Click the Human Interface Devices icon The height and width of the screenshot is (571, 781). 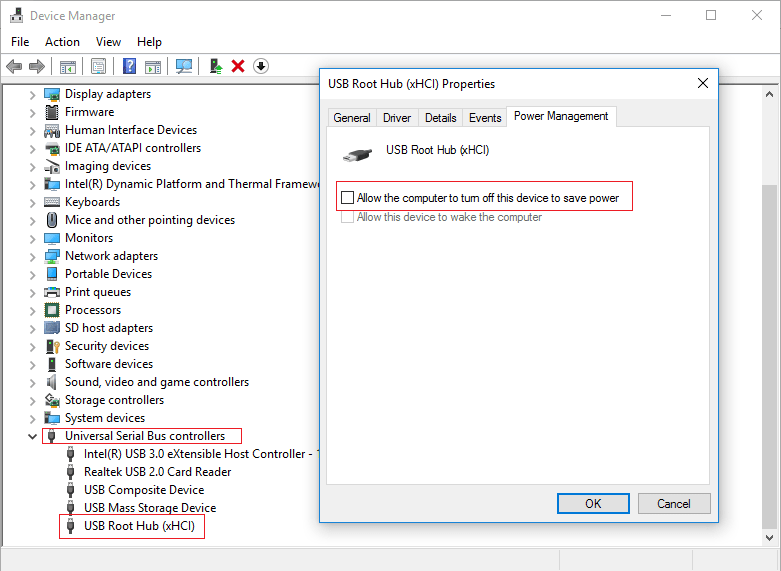click(52, 131)
